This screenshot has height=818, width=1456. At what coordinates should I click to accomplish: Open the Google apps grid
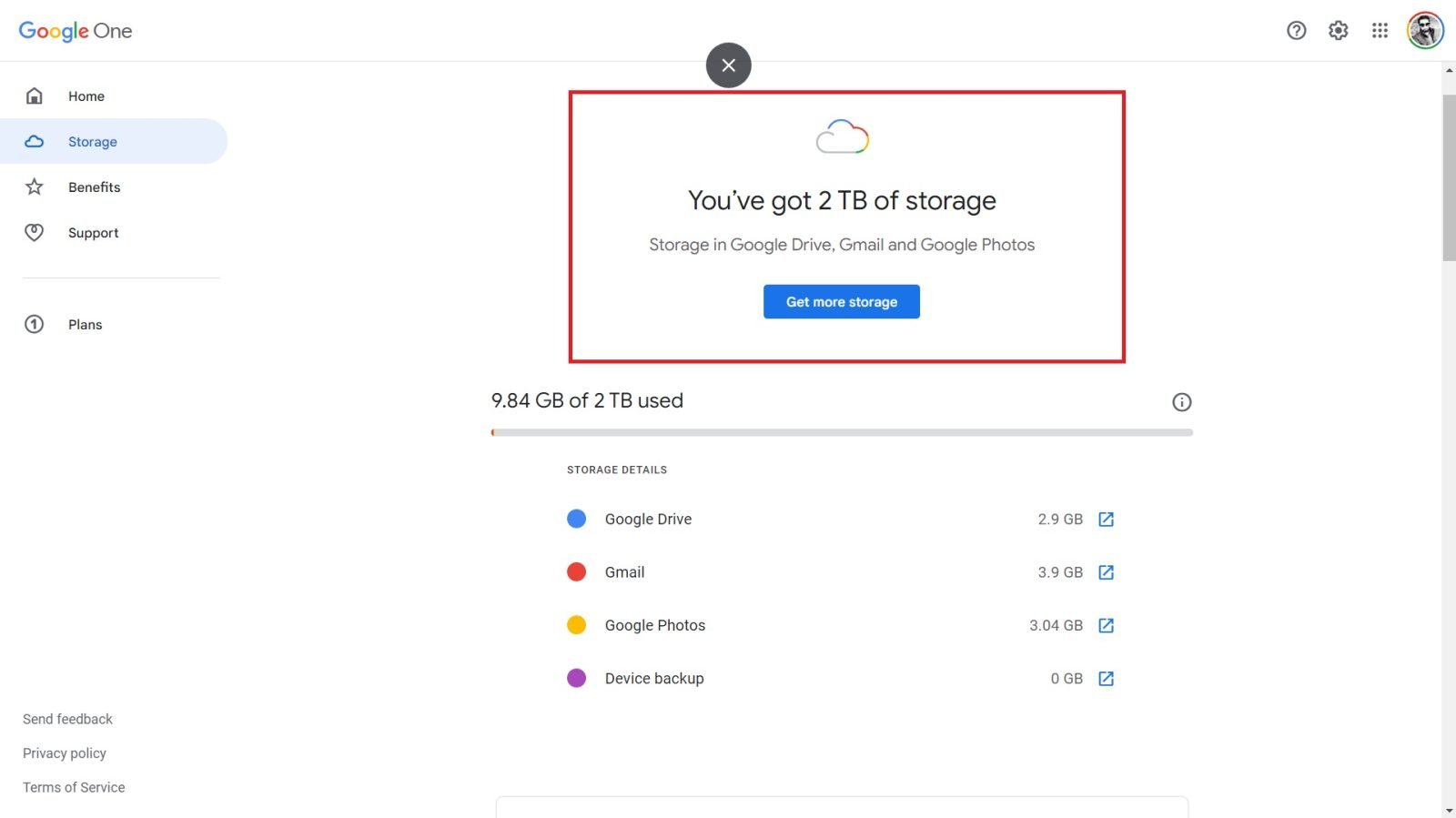(1380, 31)
